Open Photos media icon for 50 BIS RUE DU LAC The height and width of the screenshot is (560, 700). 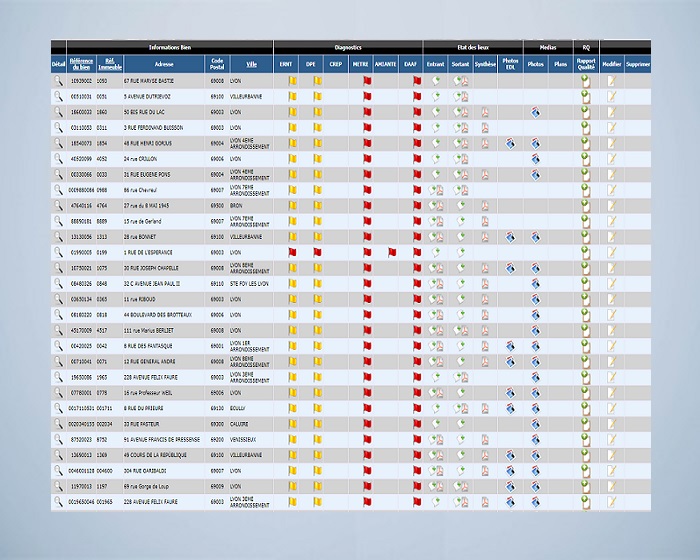[536, 112]
